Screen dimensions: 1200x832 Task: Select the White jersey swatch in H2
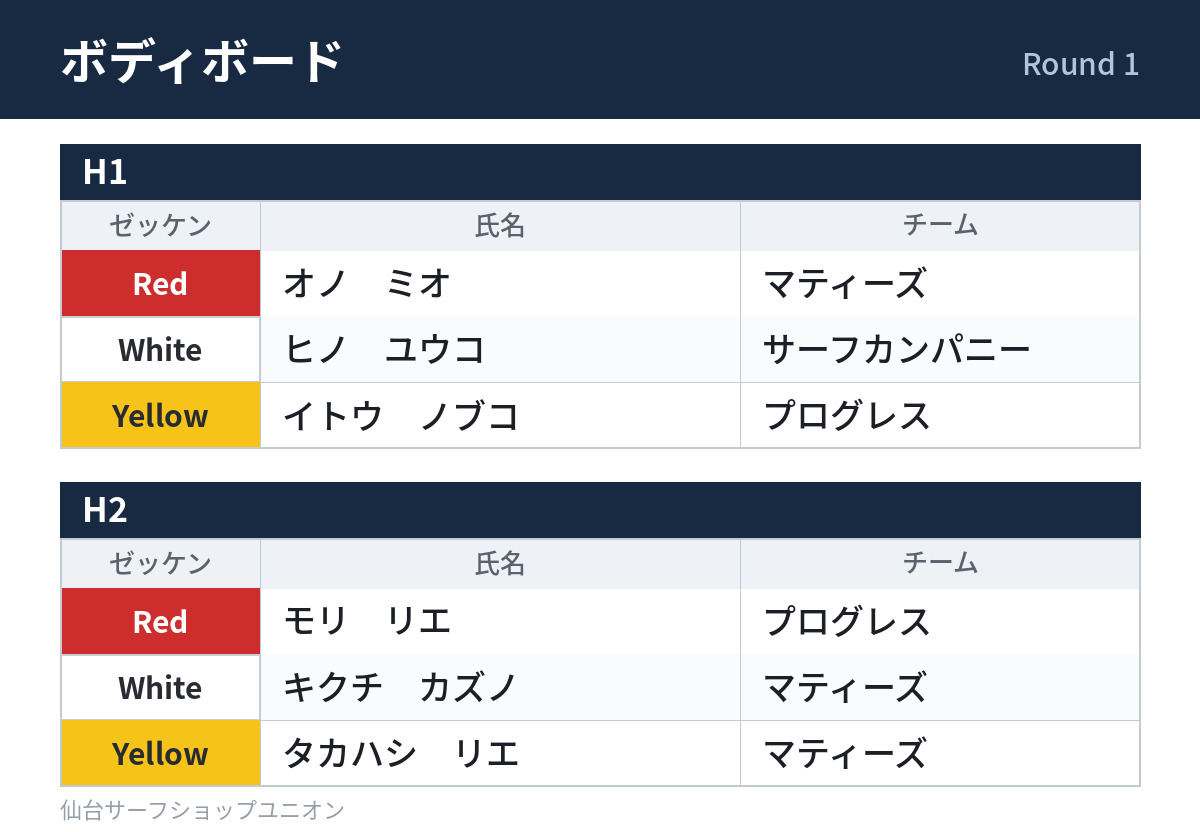pos(160,688)
